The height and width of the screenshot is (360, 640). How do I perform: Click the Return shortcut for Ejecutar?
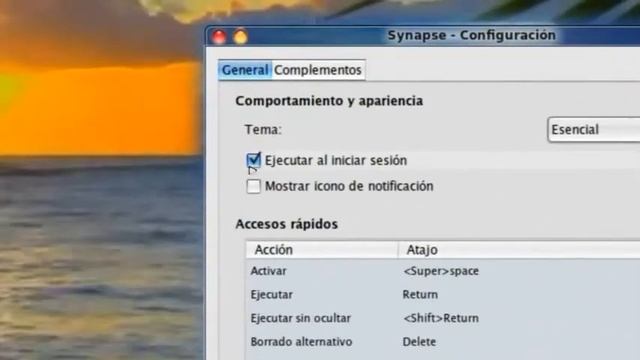[420, 294]
